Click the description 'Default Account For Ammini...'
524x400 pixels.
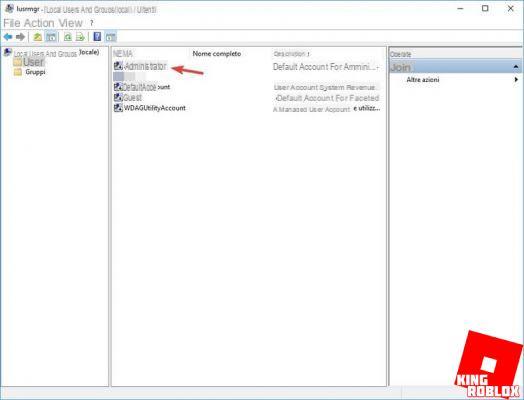[326, 67]
